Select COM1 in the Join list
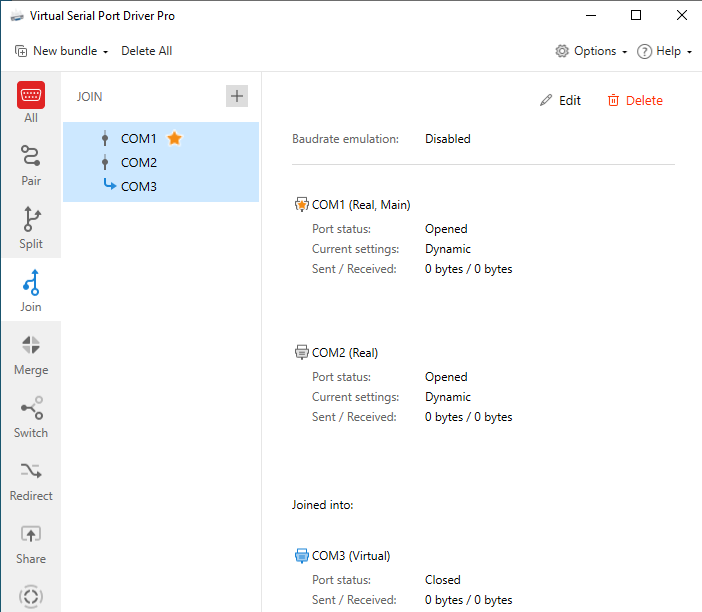The image size is (702, 612). point(139,138)
